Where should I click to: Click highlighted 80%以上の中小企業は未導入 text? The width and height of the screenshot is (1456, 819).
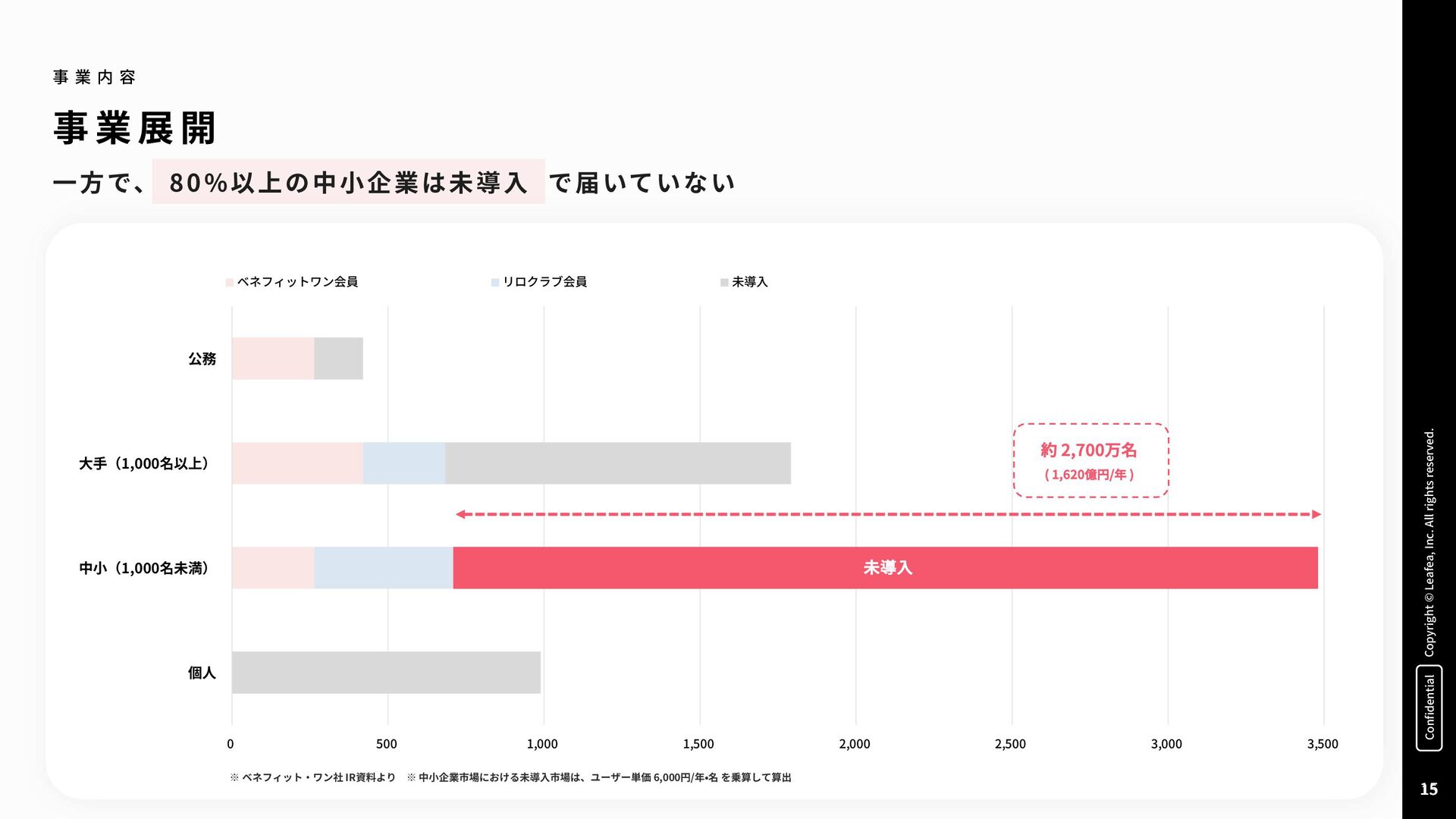(x=348, y=182)
